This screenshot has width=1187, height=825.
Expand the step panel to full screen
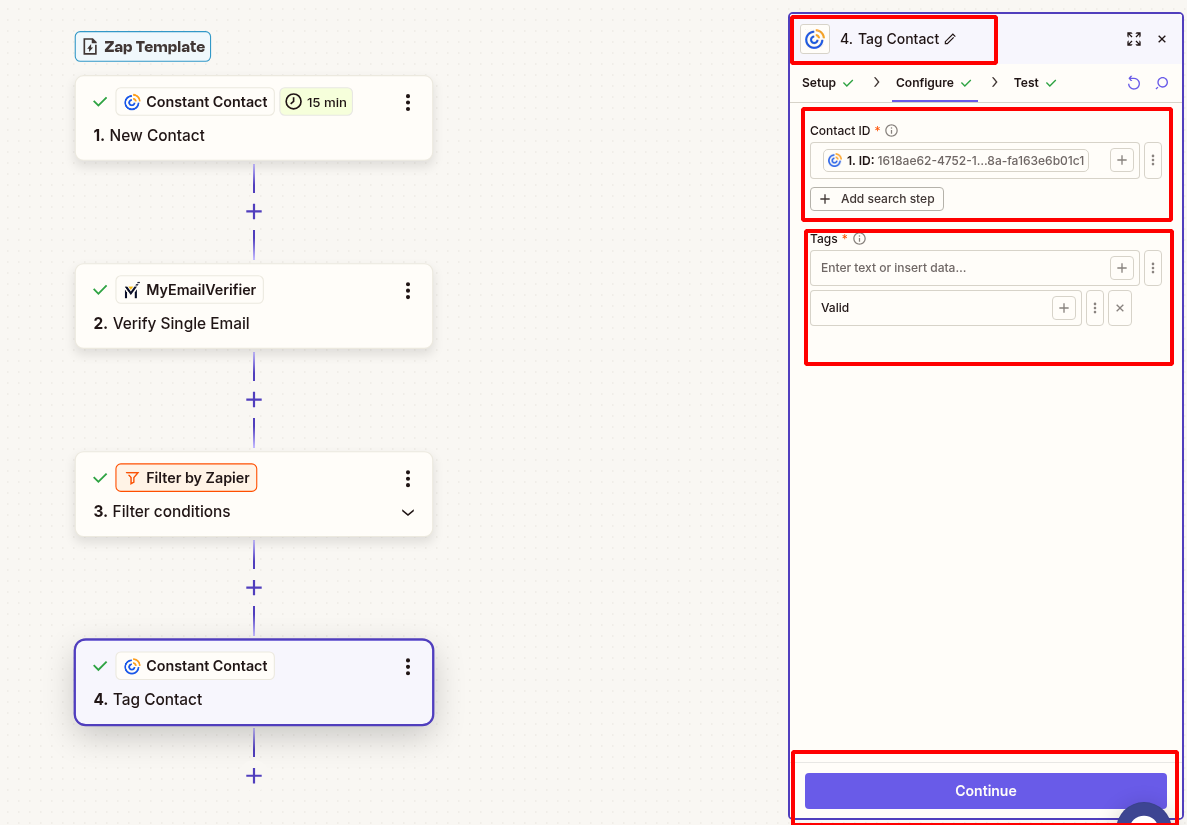[x=1133, y=39]
